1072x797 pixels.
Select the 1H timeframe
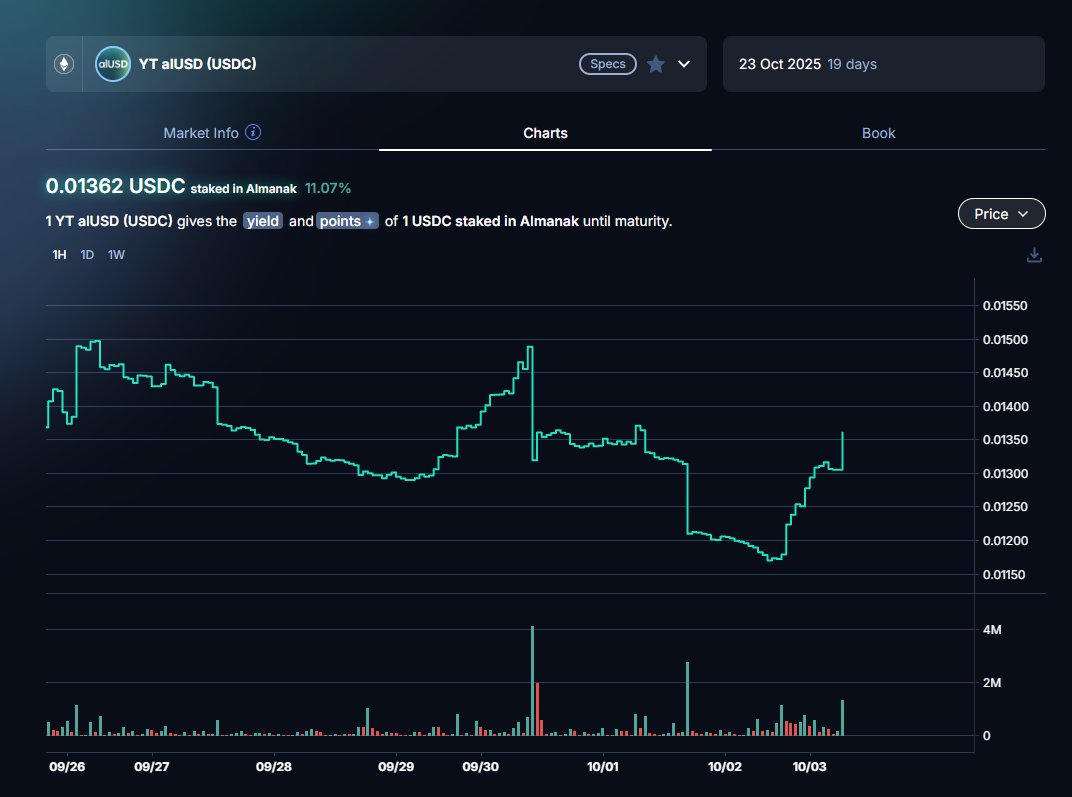click(59, 255)
